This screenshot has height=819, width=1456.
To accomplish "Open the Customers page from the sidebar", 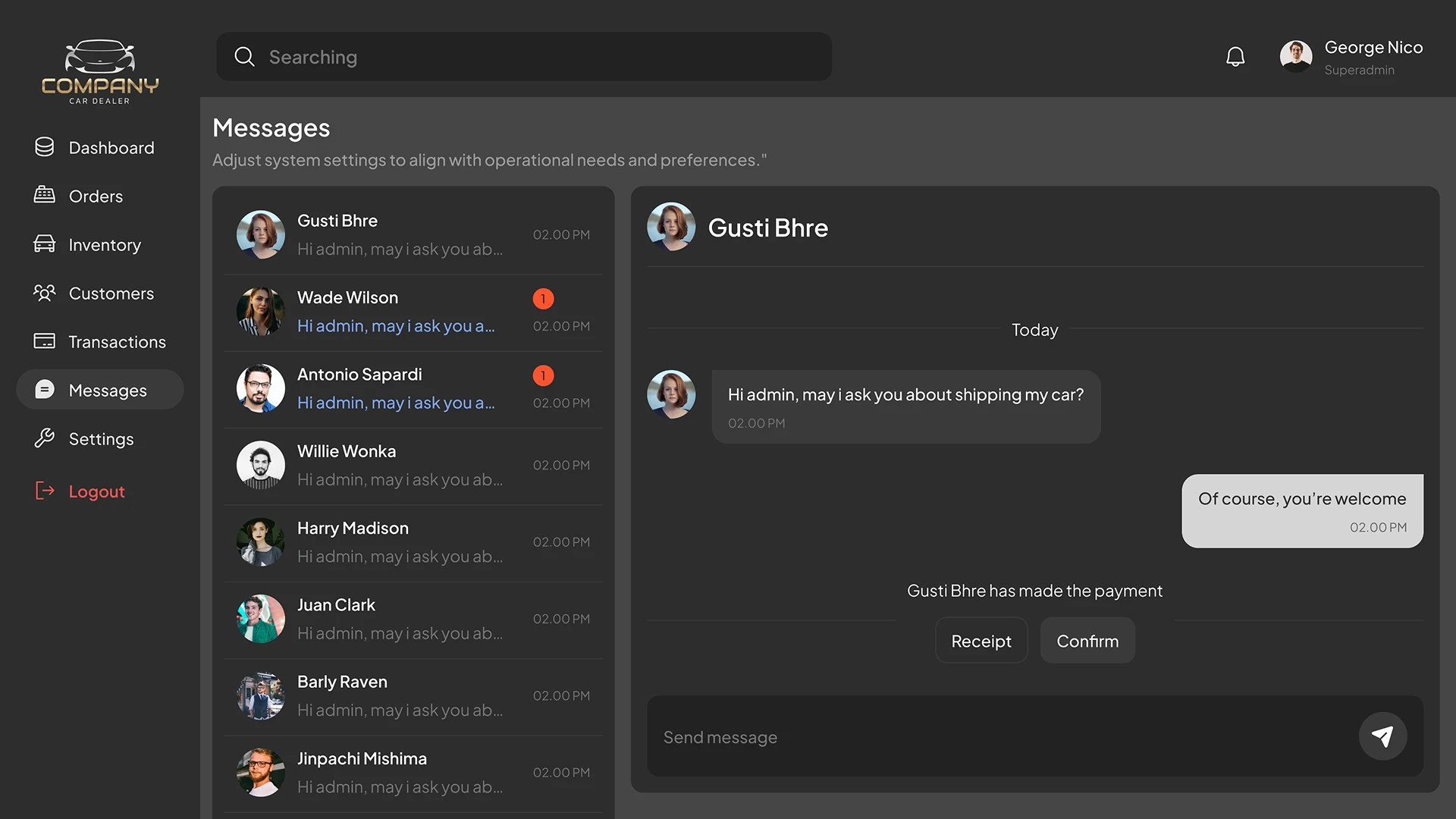I will [x=111, y=293].
